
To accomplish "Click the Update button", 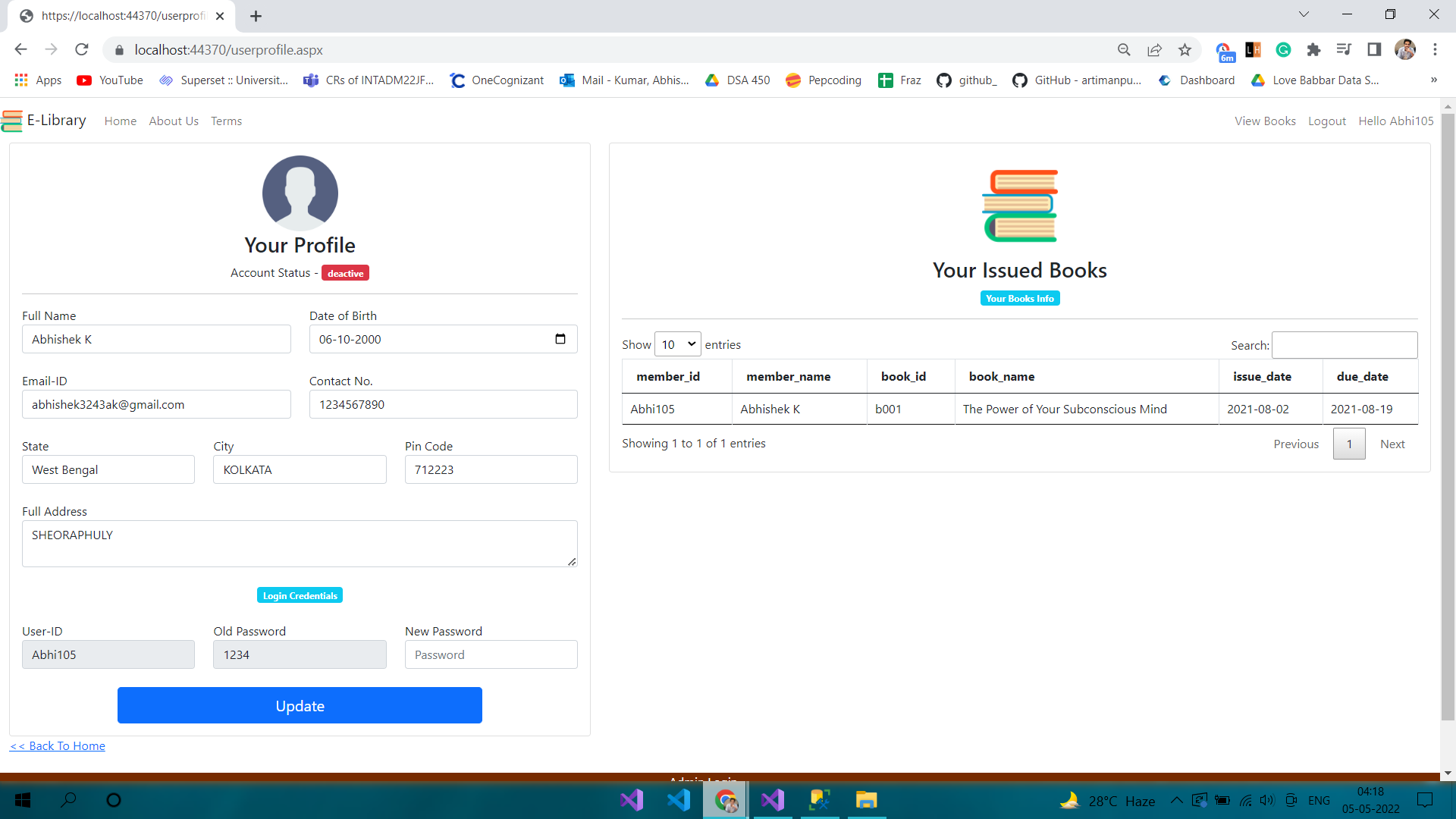I will tap(300, 705).
